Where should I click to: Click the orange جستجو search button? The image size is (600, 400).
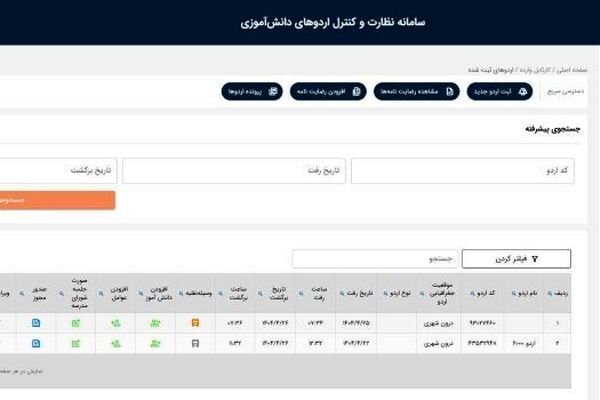coord(57,200)
